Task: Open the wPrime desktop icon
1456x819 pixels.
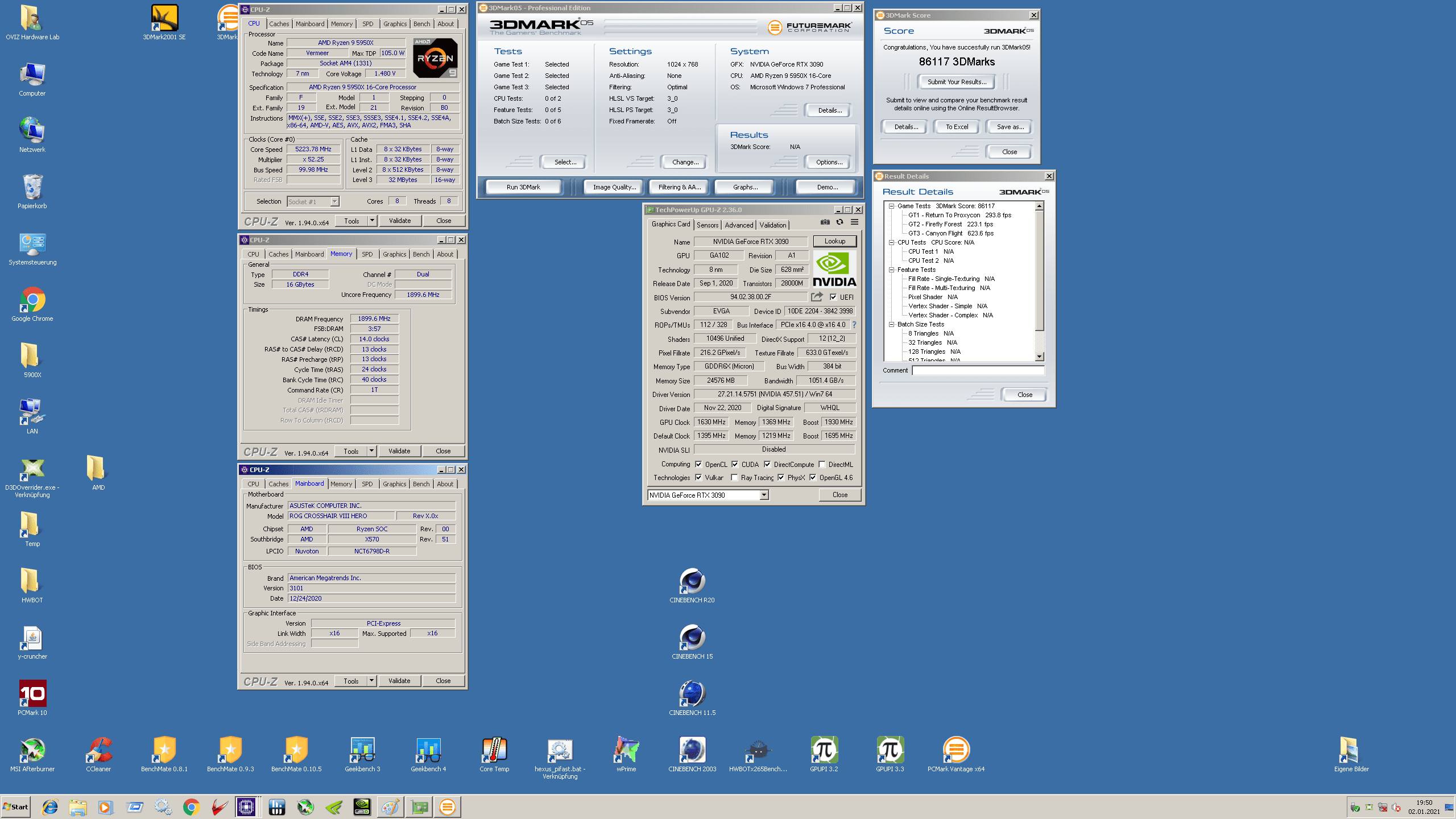Action: (x=626, y=755)
